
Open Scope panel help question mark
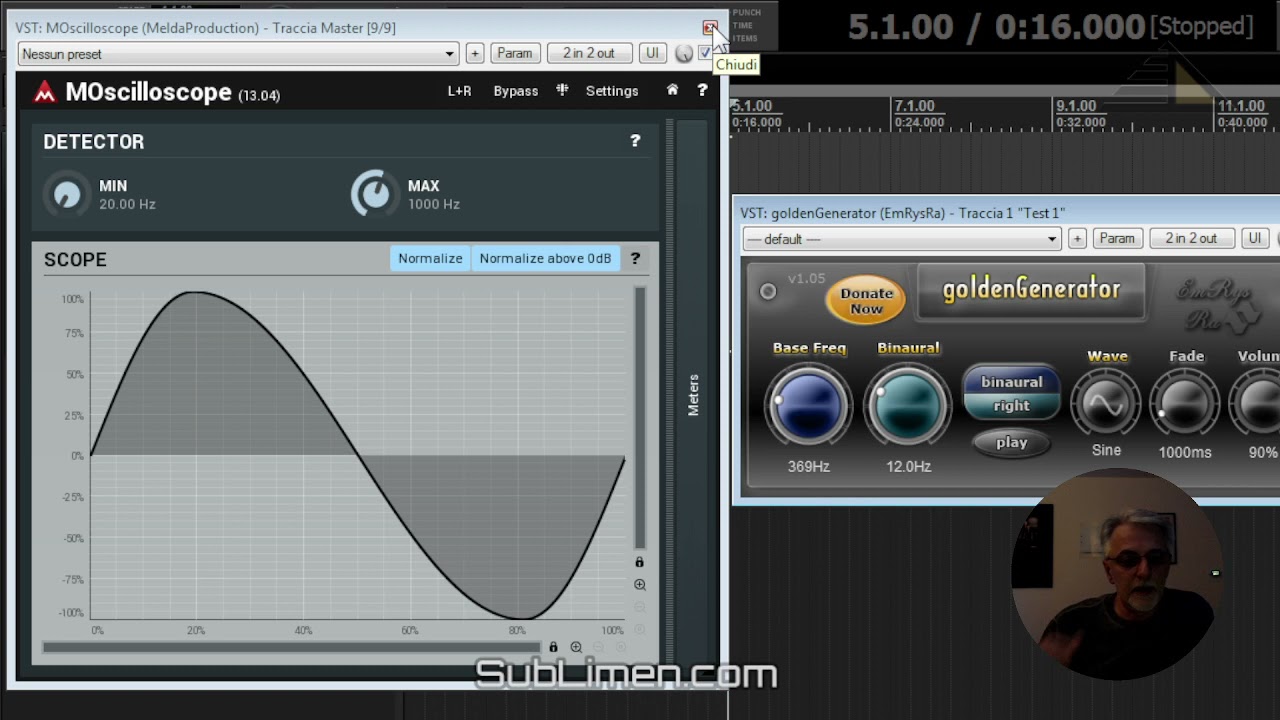point(635,258)
